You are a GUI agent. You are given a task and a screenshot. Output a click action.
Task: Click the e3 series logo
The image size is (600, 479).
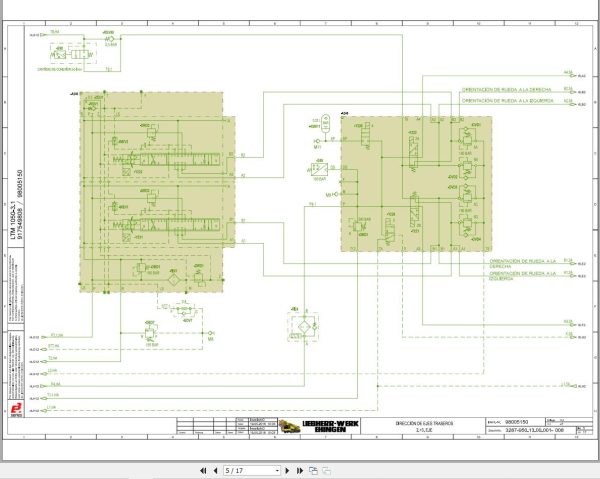coord(16,409)
